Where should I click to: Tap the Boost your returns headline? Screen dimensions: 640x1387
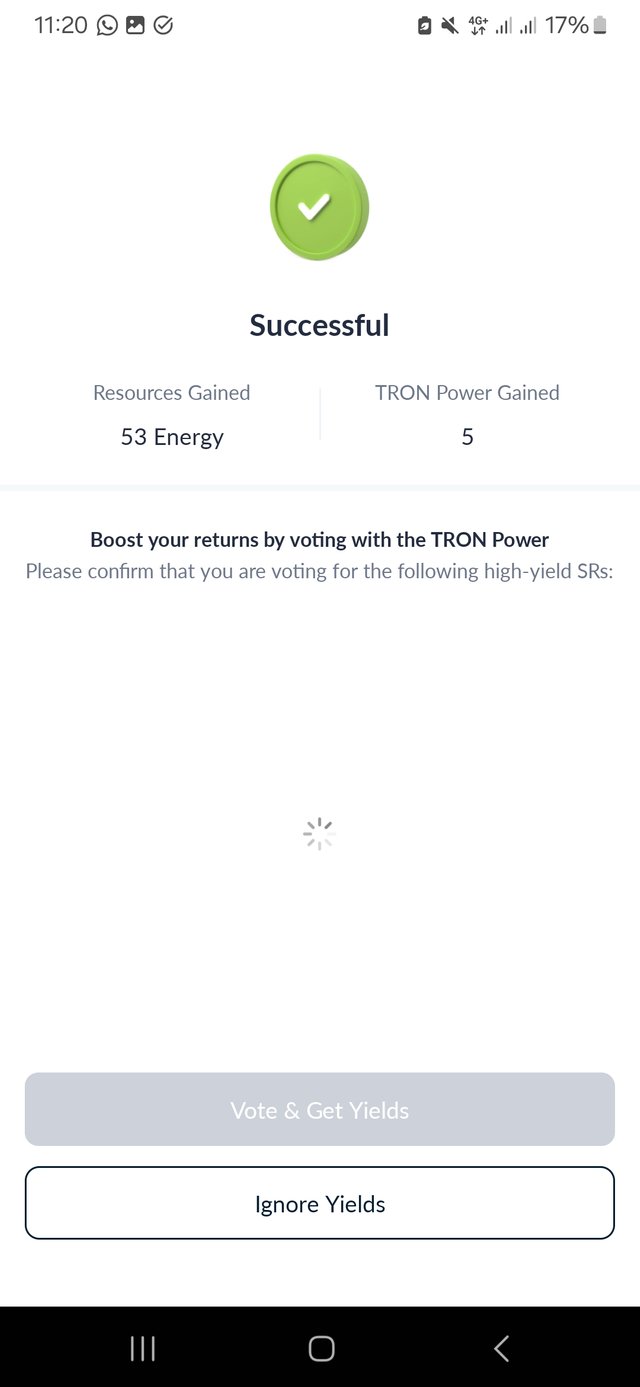(x=320, y=540)
